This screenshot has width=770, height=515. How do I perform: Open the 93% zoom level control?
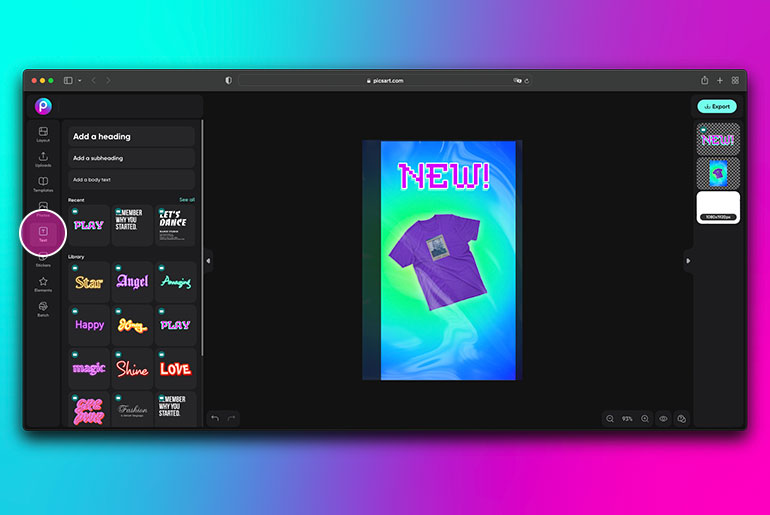click(x=627, y=419)
